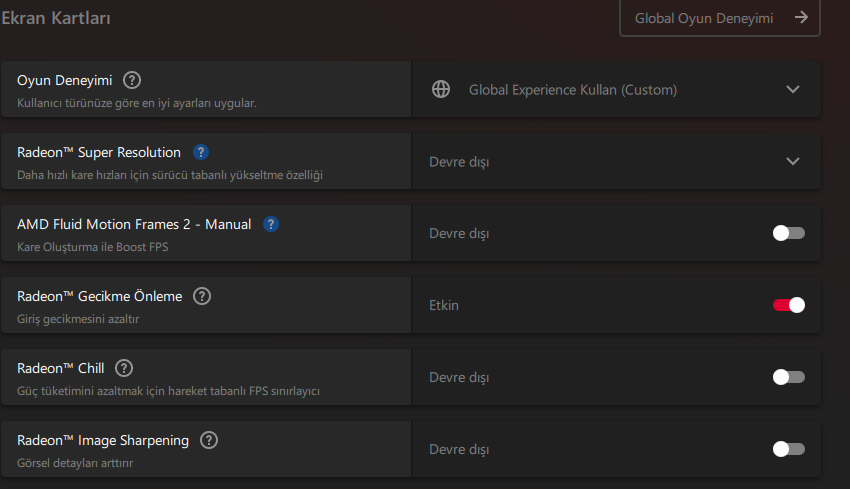Click the Radeon Chill setting label
Screen dimensions: 850x489
click(61, 368)
